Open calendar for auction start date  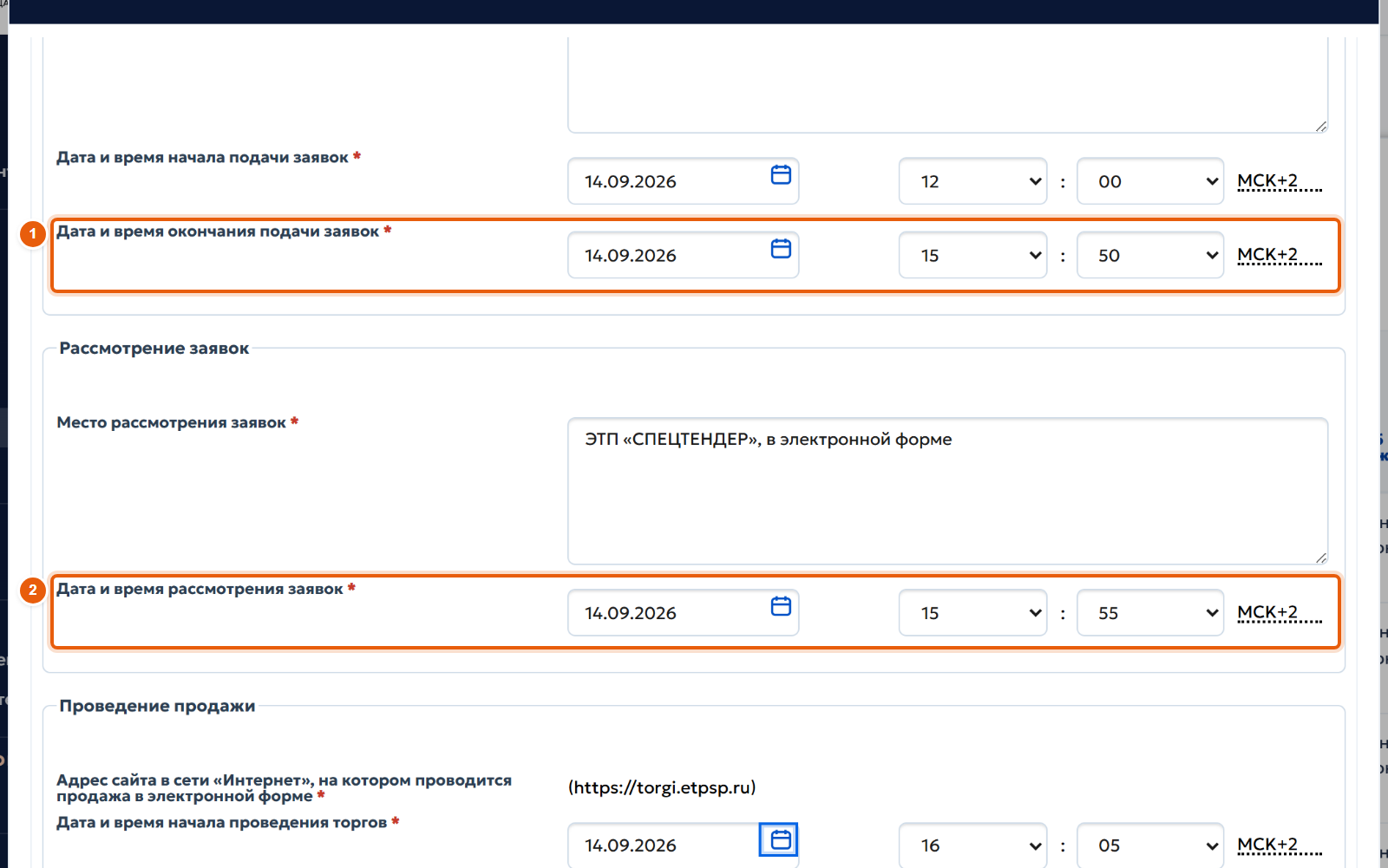point(779,839)
